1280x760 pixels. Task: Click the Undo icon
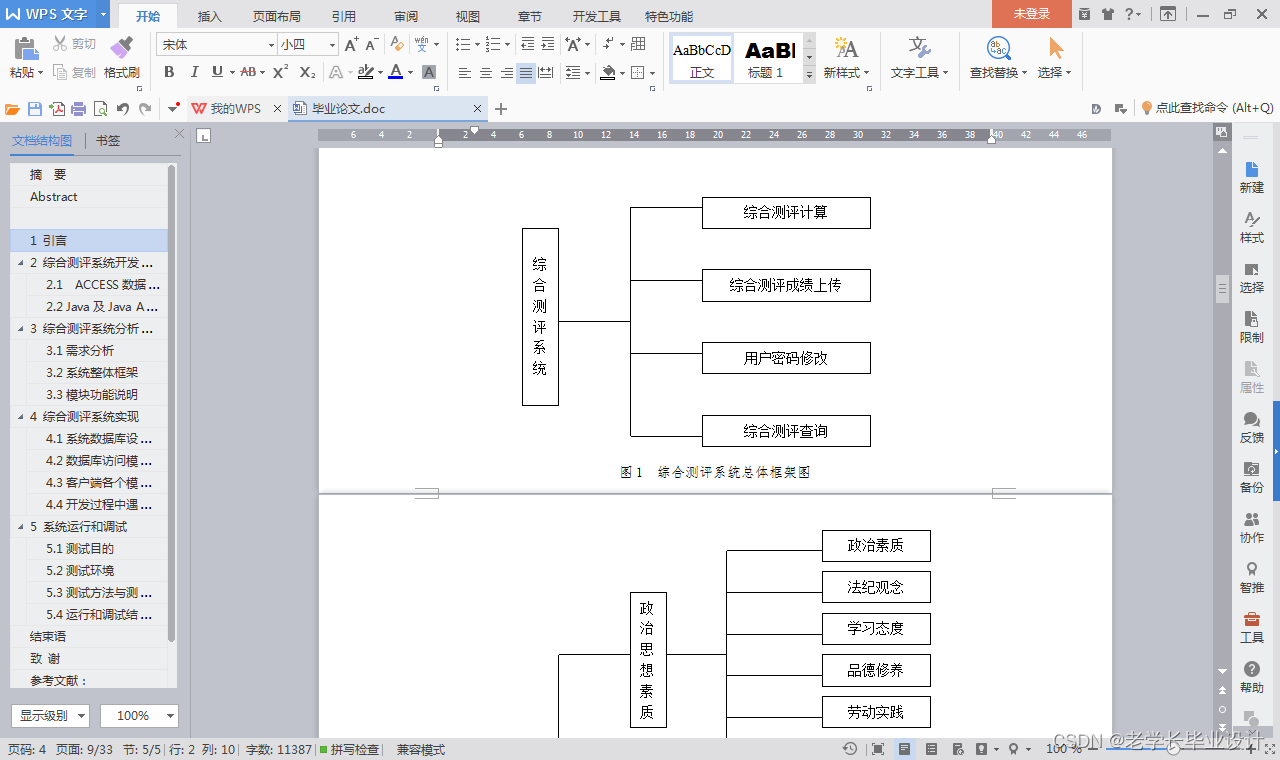click(122, 108)
